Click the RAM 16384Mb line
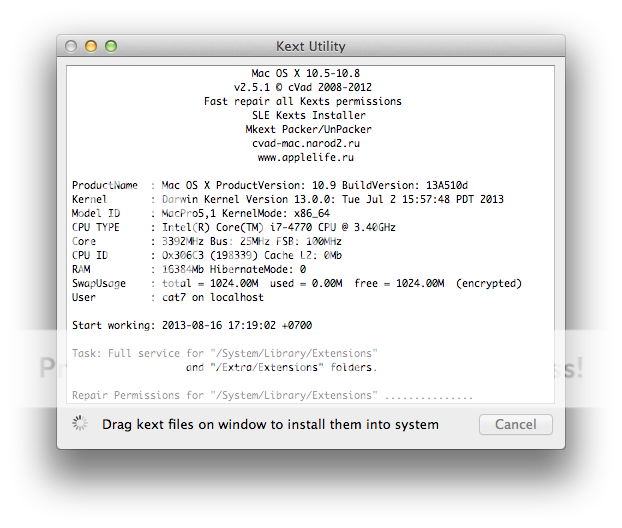 189,270
